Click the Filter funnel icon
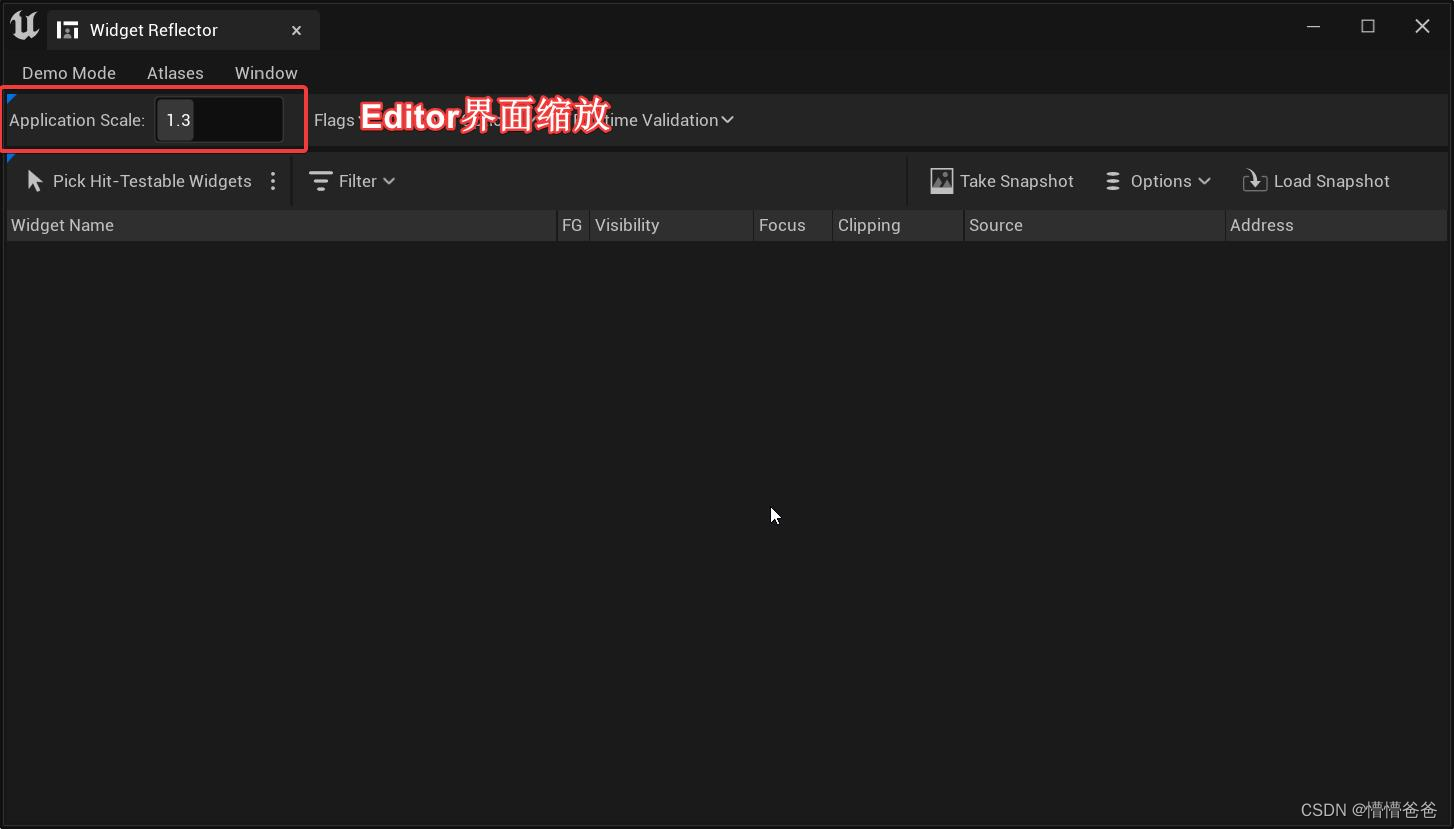1454x829 pixels. [320, 181]
